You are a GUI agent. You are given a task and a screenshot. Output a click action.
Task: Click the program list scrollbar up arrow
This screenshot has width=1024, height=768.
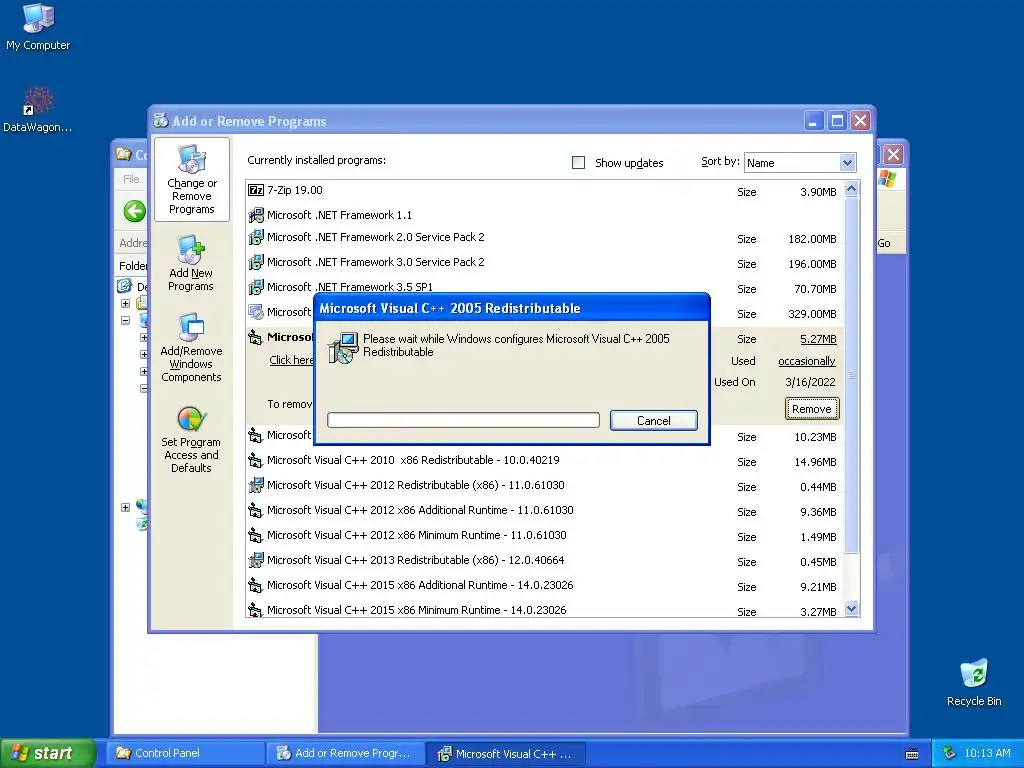851,189
